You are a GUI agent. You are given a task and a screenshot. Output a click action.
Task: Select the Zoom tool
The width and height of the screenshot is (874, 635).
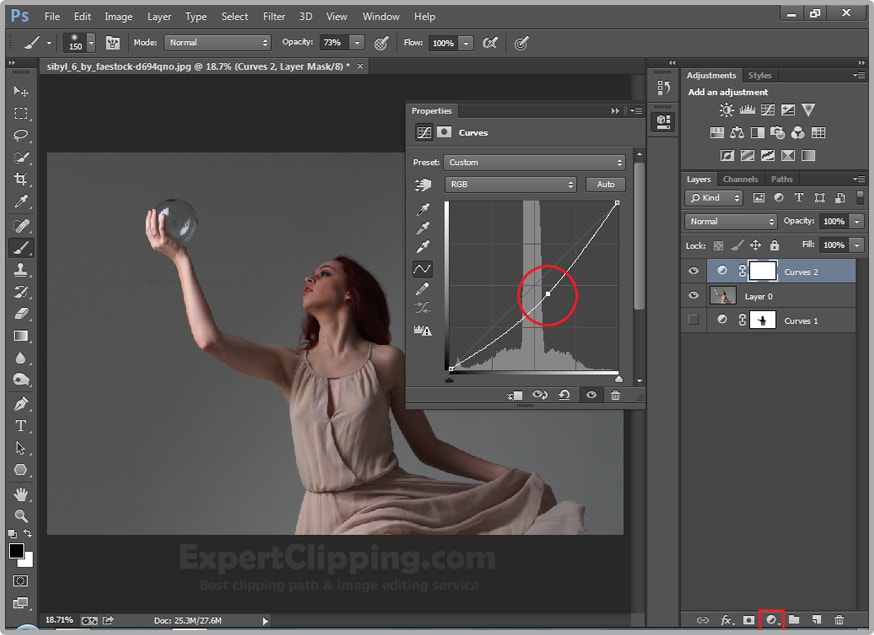pyautogui.click(x=20, y=516)
